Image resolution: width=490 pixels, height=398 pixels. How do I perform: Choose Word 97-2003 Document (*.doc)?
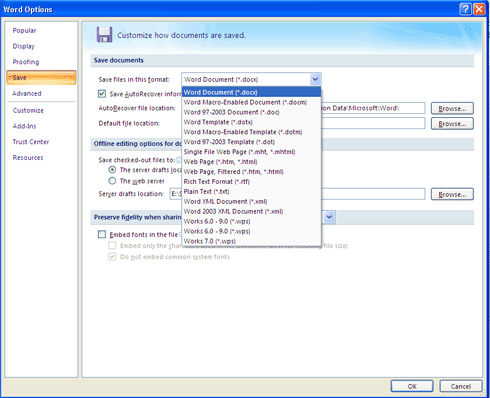pyautogui.click(x=252, y=112)
